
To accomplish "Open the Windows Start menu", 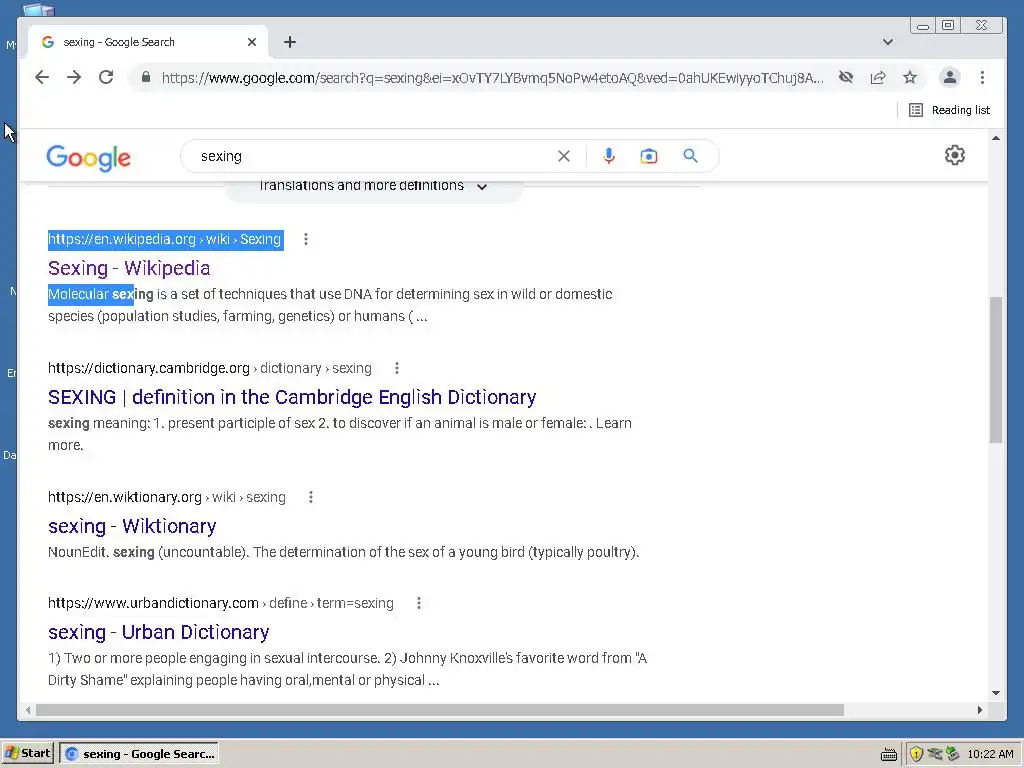I will click(x=27, y=754).
